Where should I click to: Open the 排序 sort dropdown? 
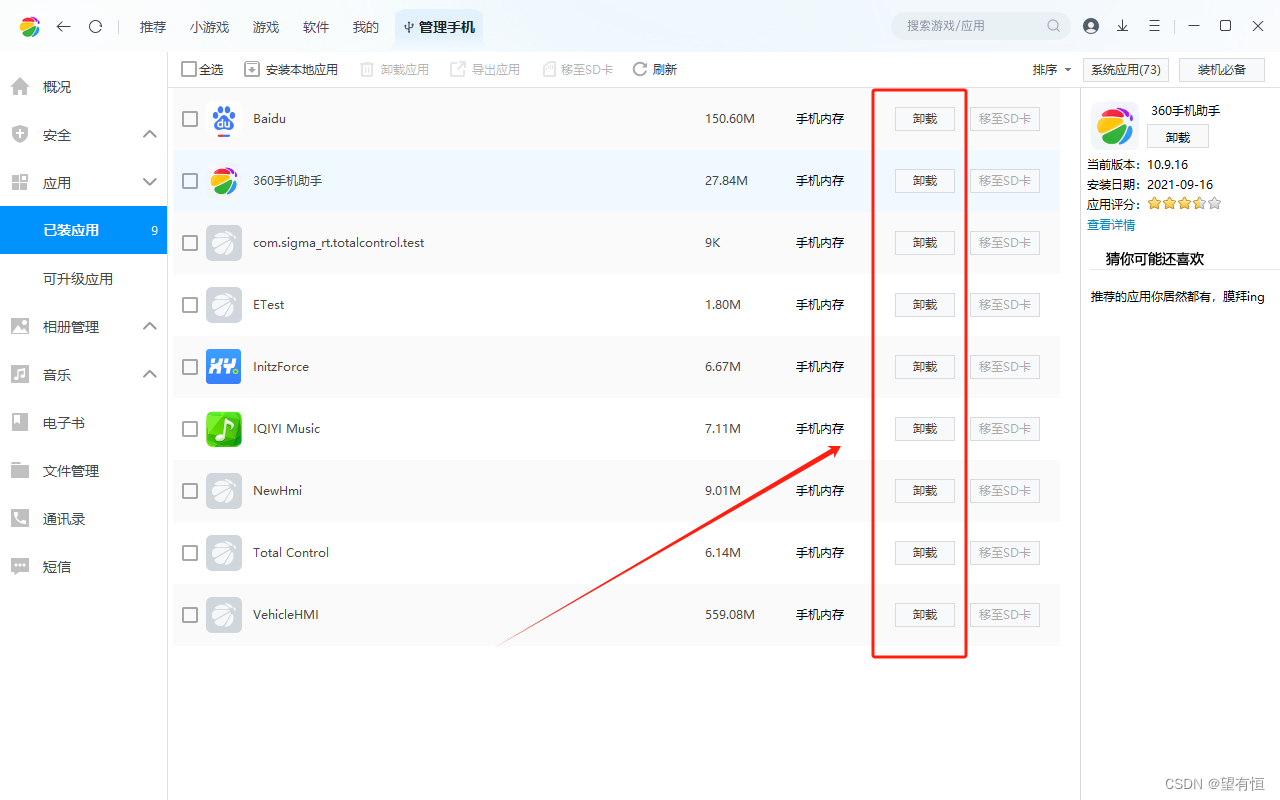(1052, 69)
